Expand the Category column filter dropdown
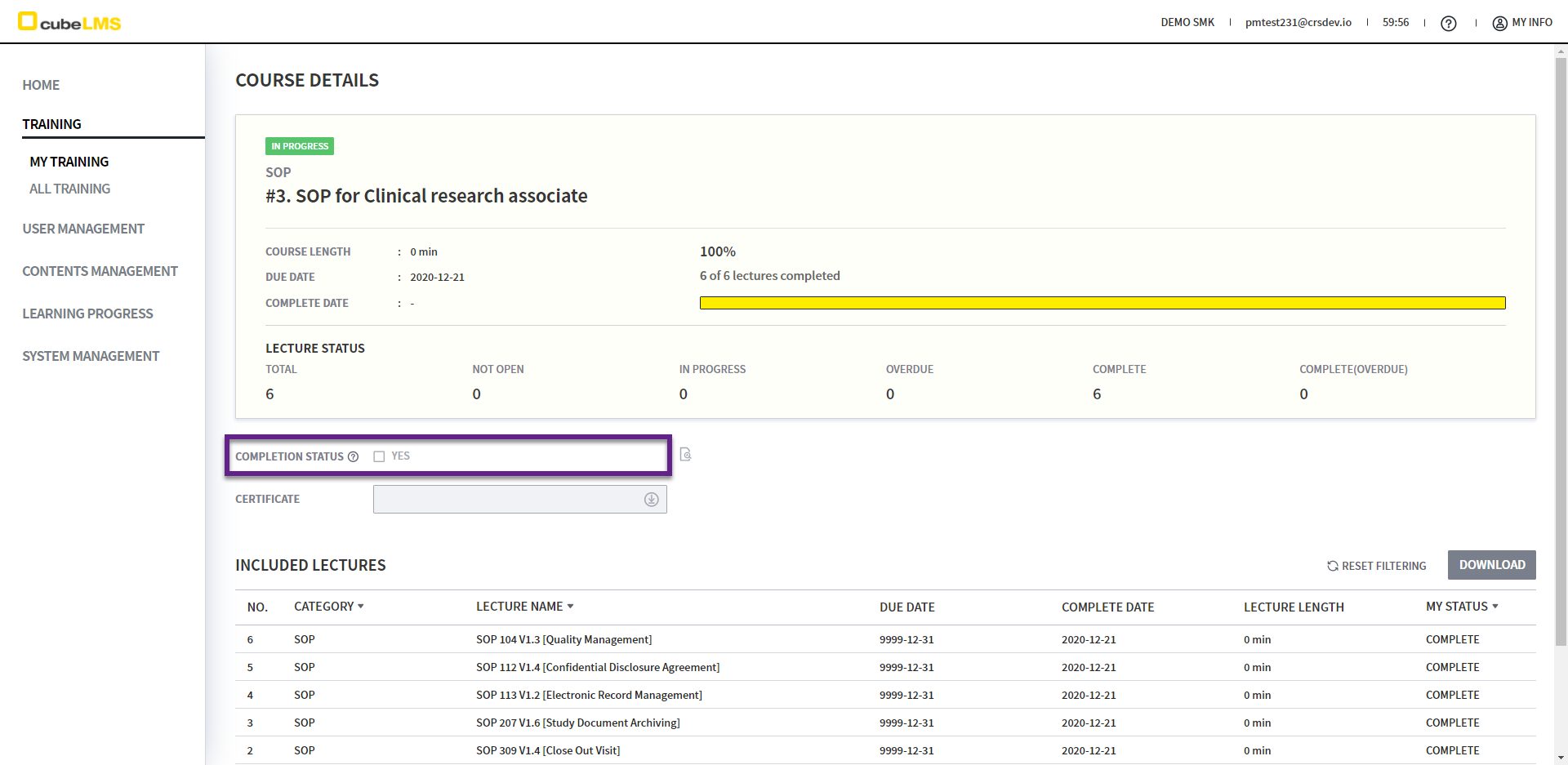1568x765 pixels. point(360,607)
